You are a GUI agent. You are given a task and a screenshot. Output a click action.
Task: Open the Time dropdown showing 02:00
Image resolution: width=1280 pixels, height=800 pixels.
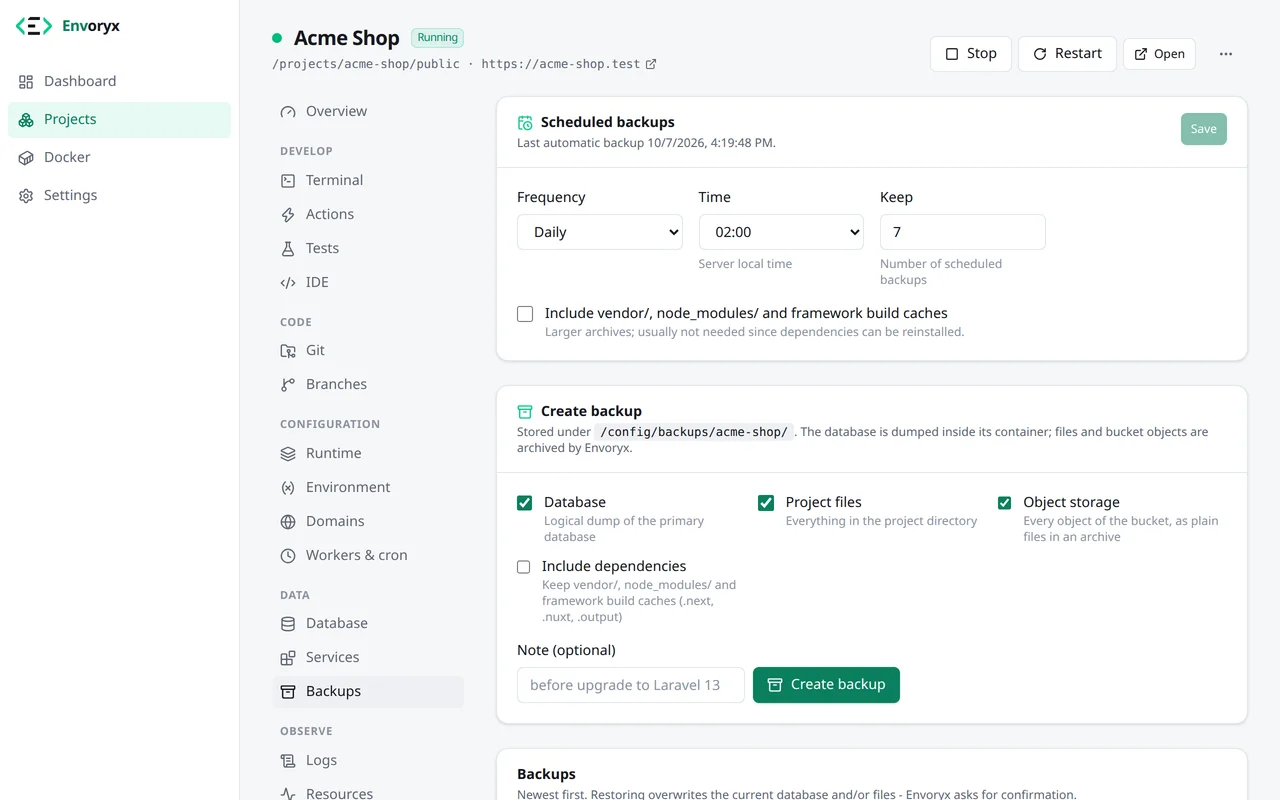coord(781,232)
